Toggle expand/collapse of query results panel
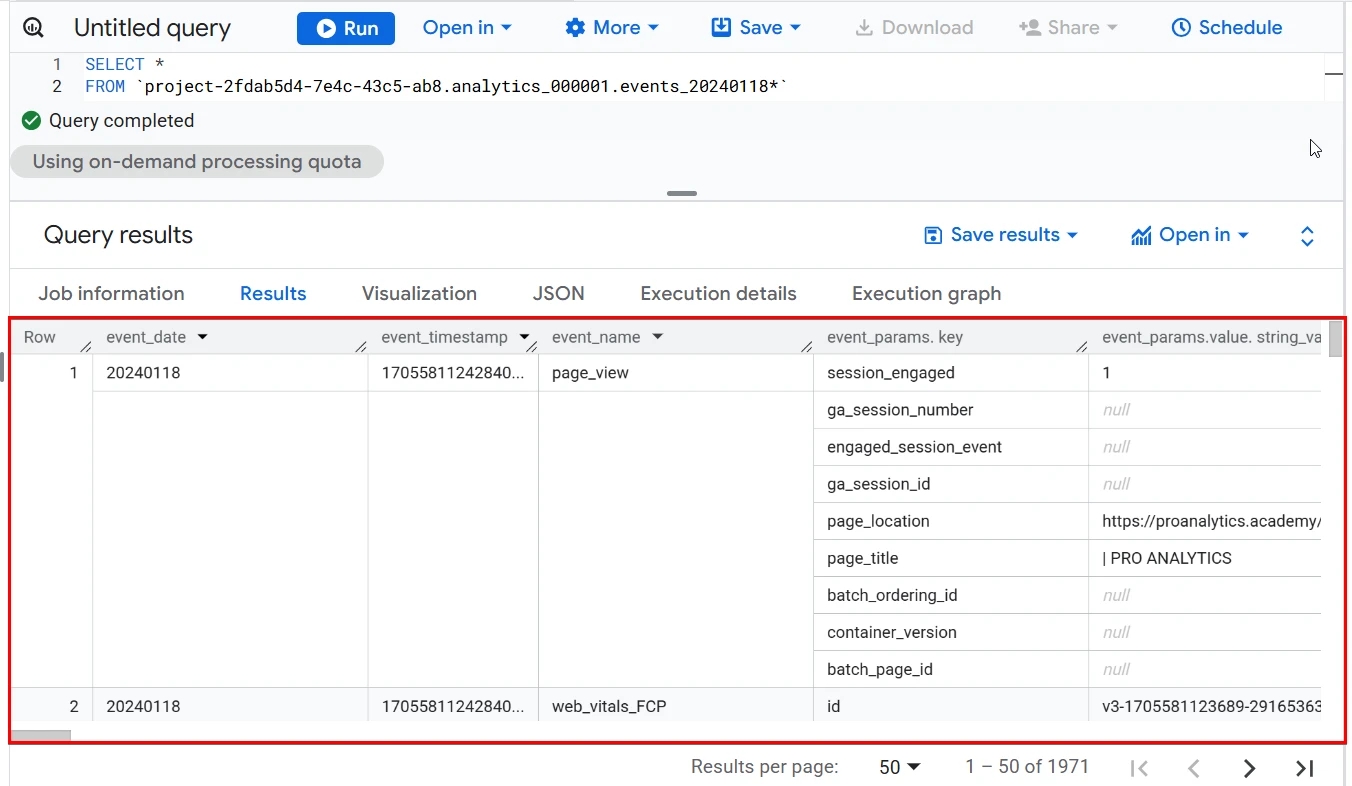This screenshot has height=786, width=1352. pyautogui.click(x=1306, y=236)
